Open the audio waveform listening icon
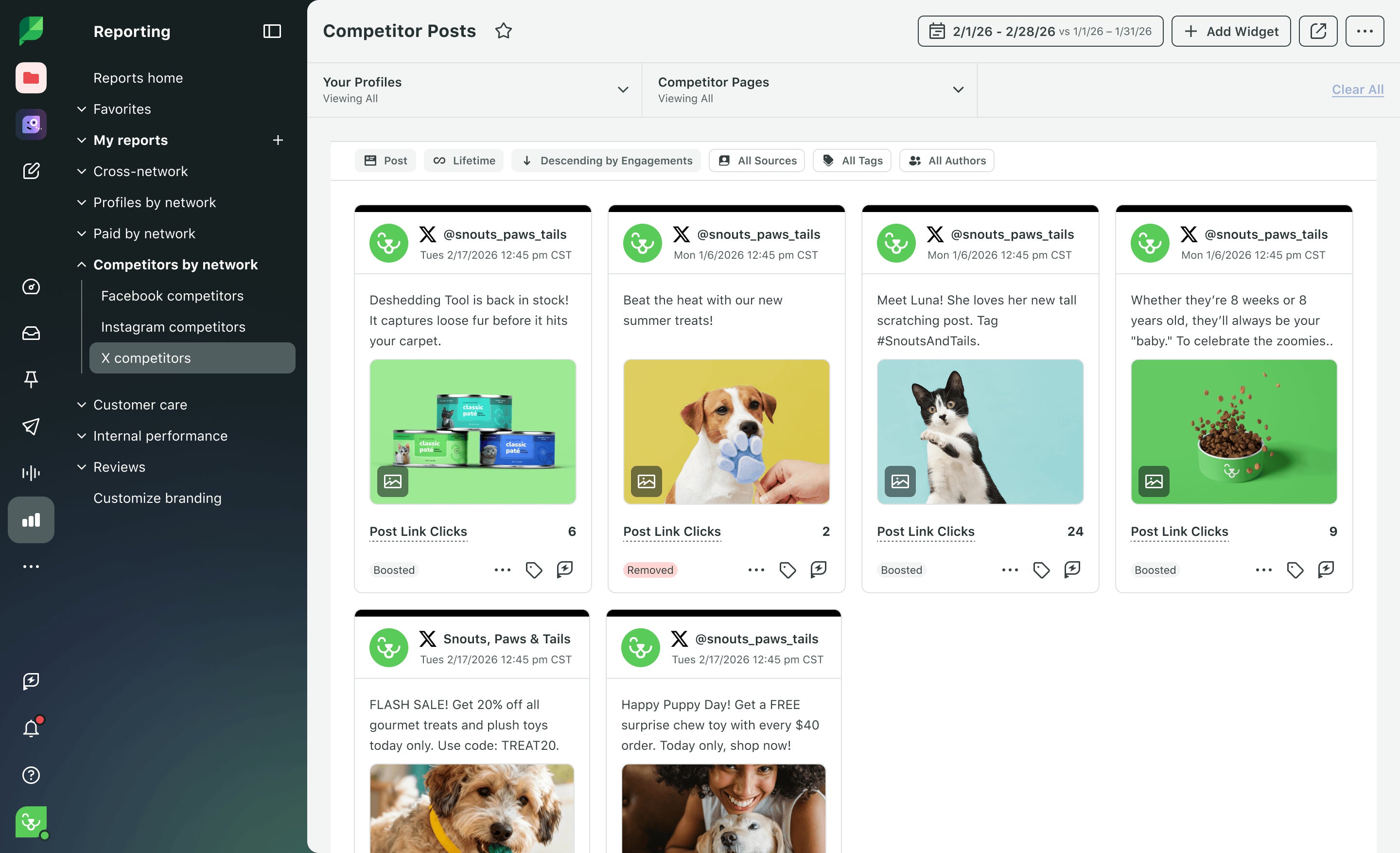The height and width of the screenshot is (853, 1400). point(31,472)
